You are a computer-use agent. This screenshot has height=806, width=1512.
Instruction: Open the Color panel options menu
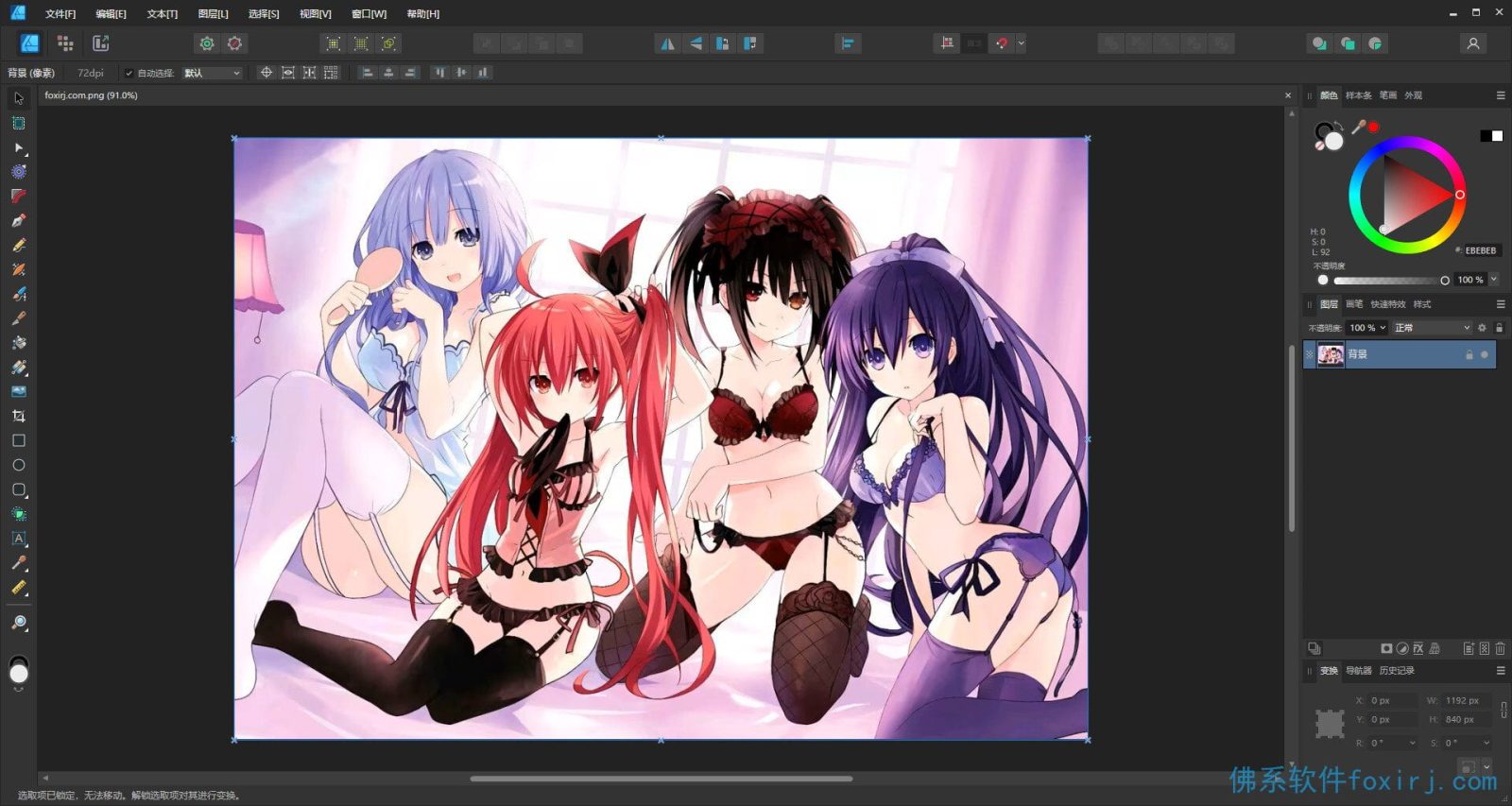click(1501, 95)
